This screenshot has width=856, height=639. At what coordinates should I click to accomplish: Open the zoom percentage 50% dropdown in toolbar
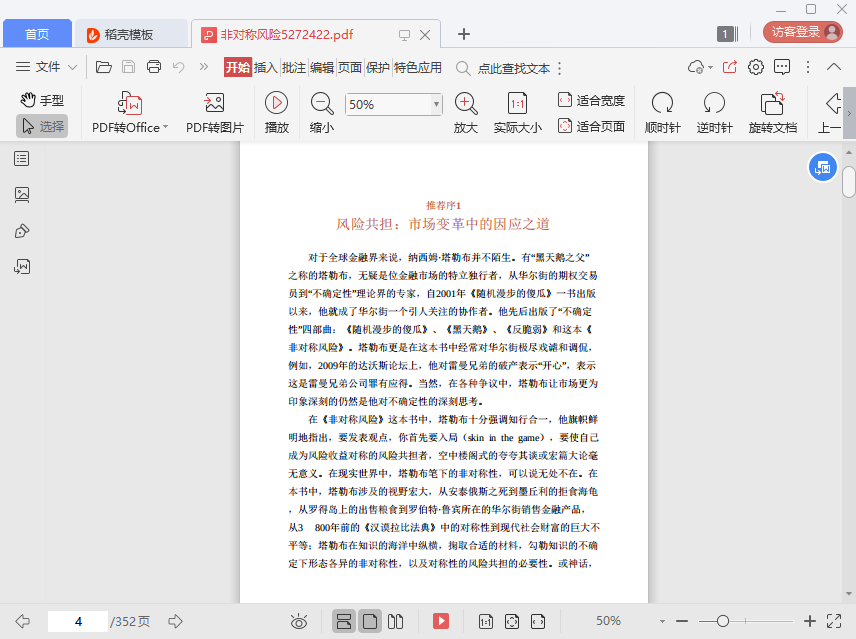coord(436,104)
